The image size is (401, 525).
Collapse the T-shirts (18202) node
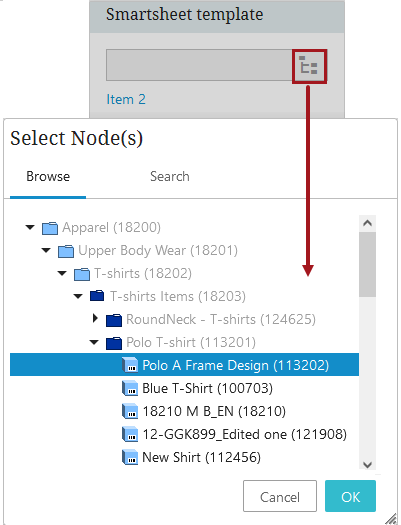click(62, 273)
